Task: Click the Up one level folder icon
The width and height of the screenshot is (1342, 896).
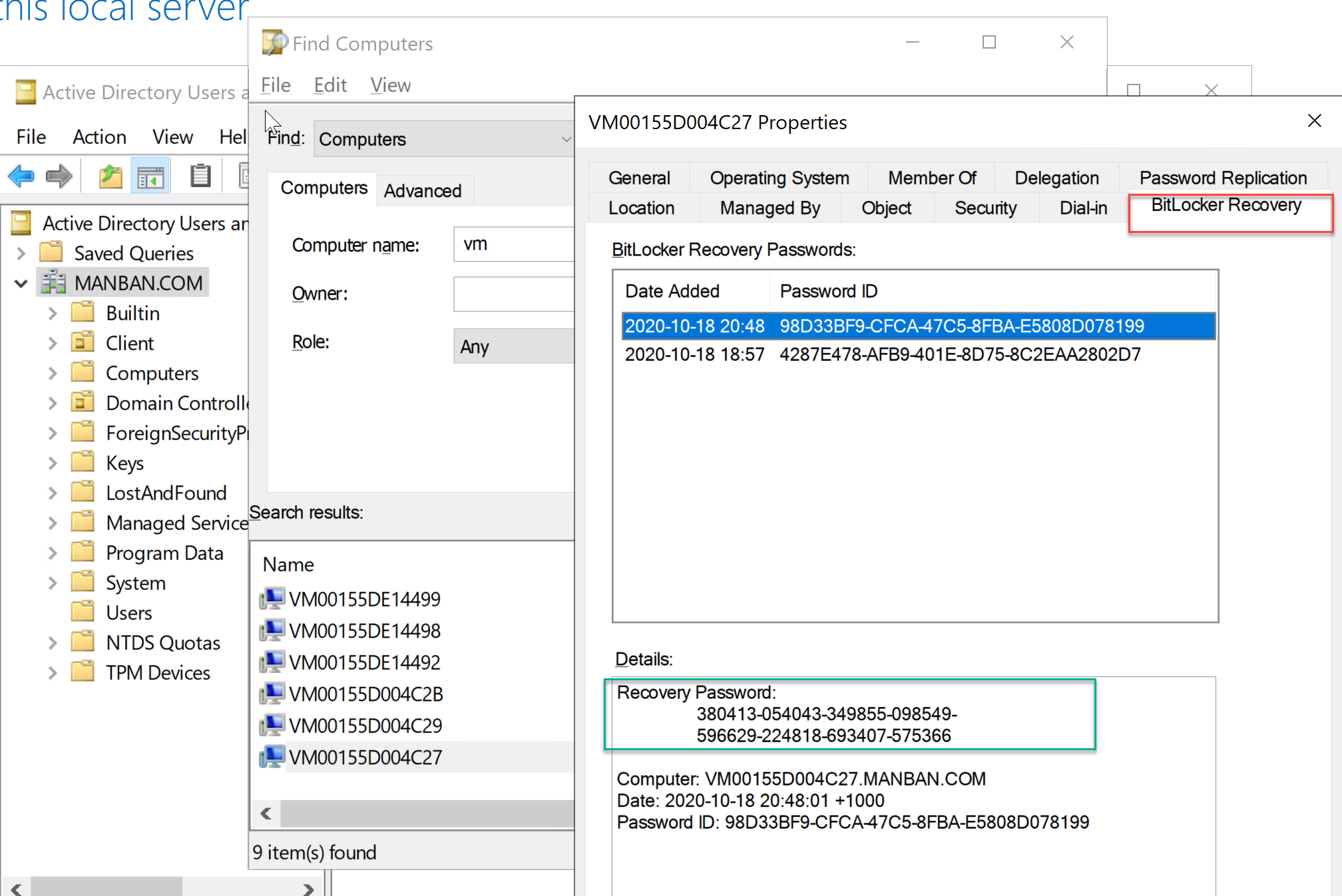Action: 111,175
